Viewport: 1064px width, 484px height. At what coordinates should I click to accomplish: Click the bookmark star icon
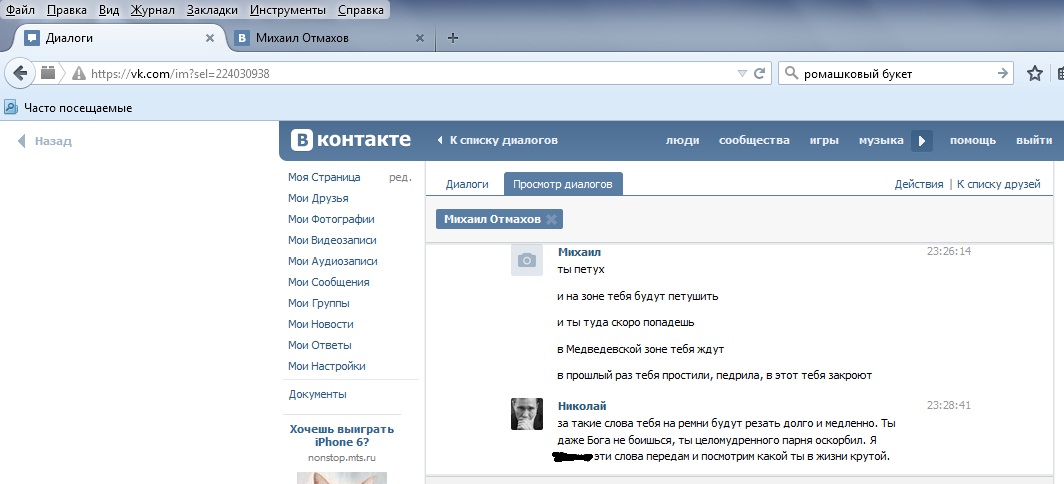pyautogui.click(x=1035, y=73)
